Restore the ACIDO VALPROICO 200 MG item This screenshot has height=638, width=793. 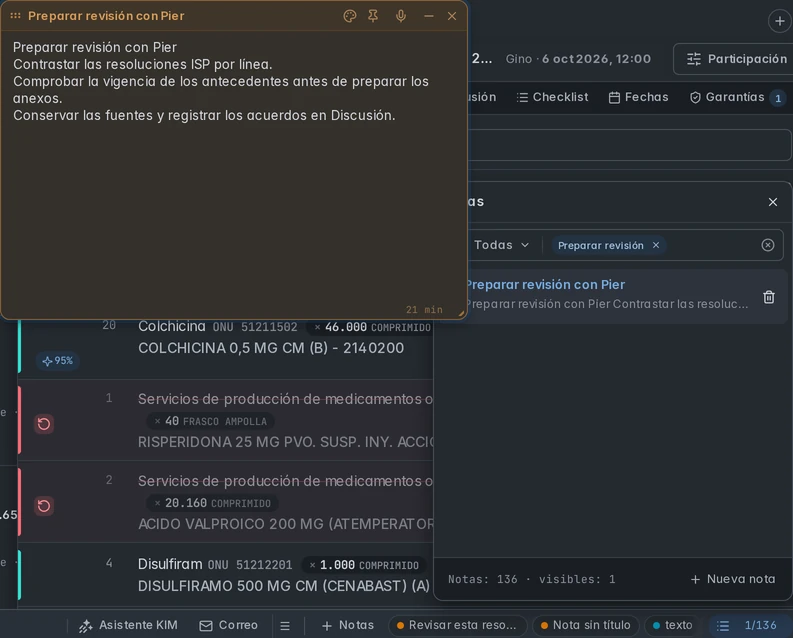44,506
